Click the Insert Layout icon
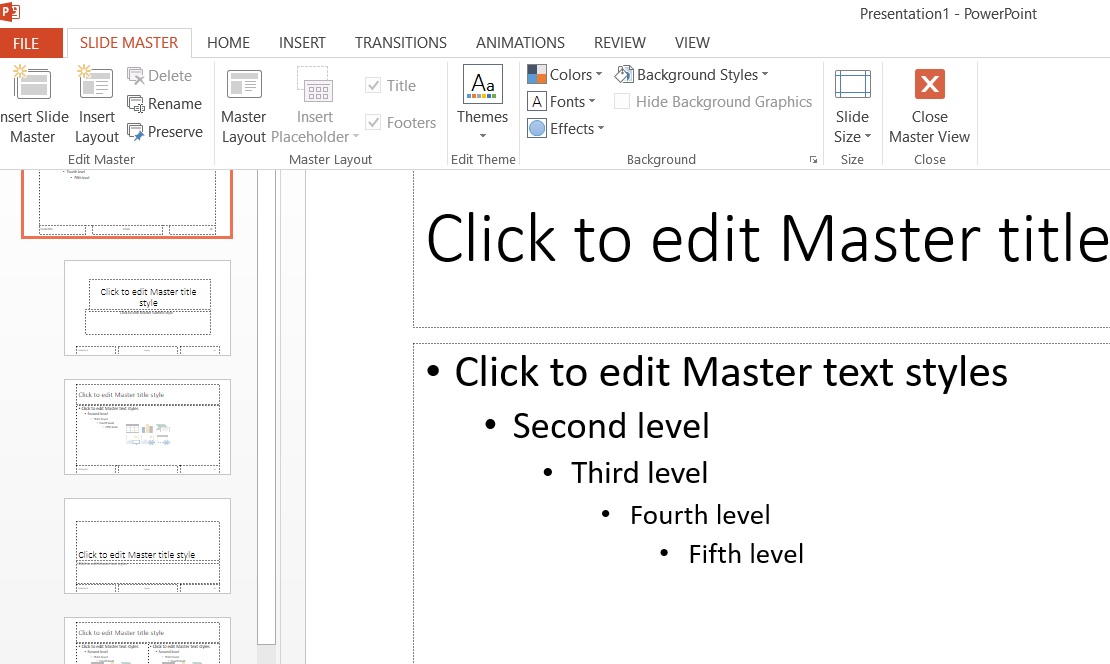1110x664 pixels. [x=96, y=84]
